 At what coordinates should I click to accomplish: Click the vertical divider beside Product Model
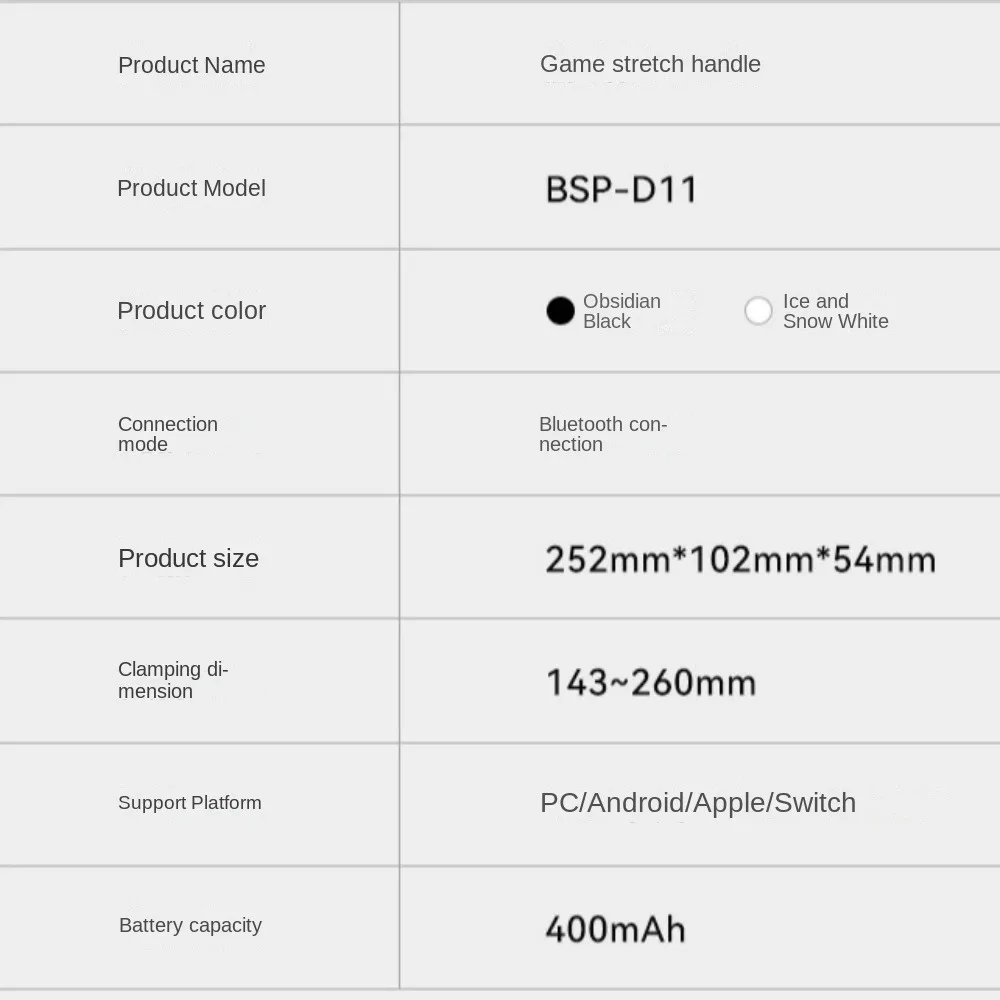pos(400,188)
